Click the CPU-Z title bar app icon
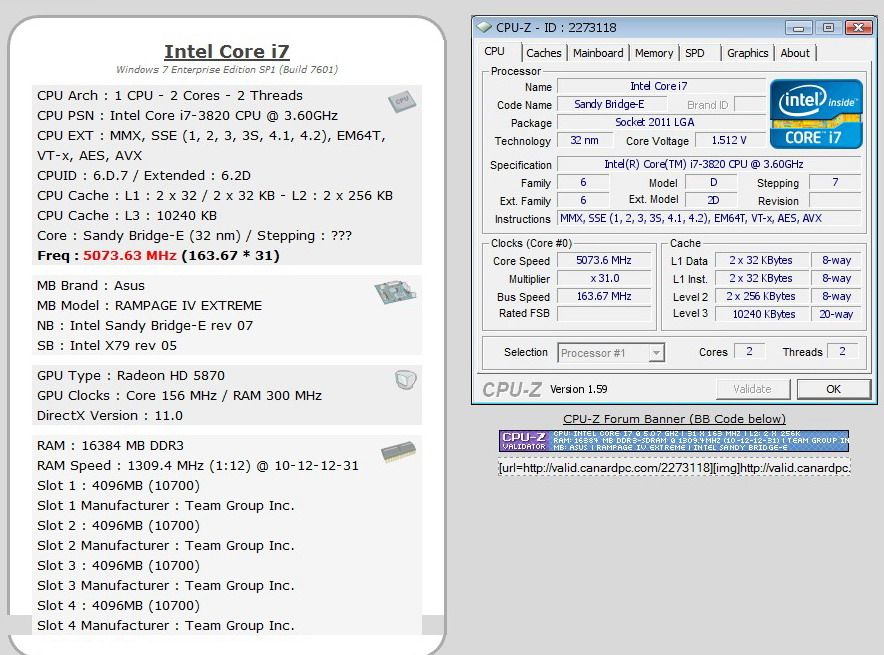Image resolution: width=884 pixels, height=655 pixels. coord(484,27)
